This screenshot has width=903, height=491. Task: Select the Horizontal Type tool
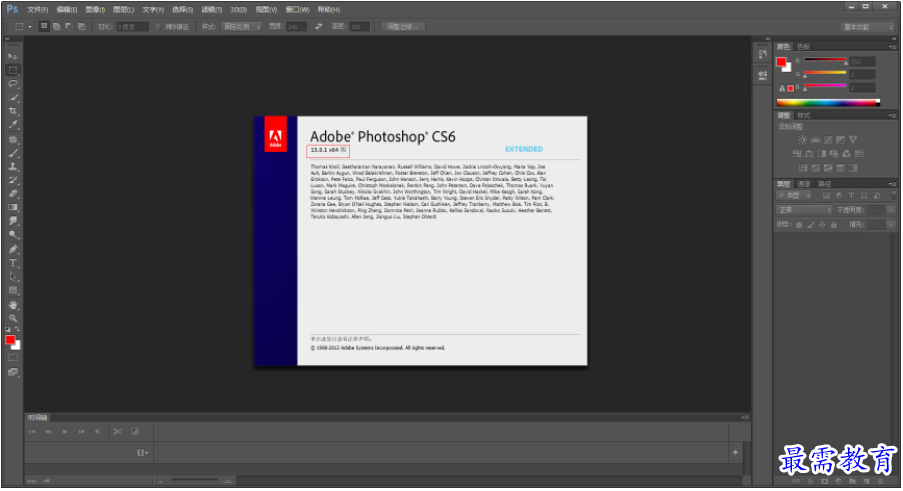(x=13, y=263)
